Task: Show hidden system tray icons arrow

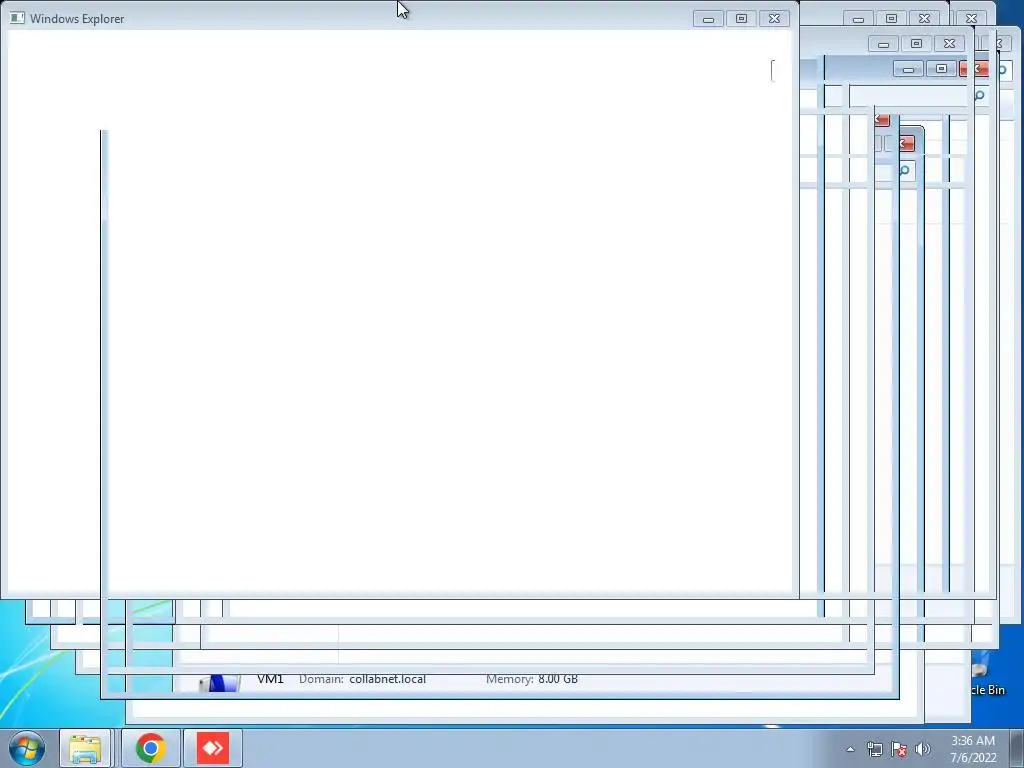Action: point(850,749)
